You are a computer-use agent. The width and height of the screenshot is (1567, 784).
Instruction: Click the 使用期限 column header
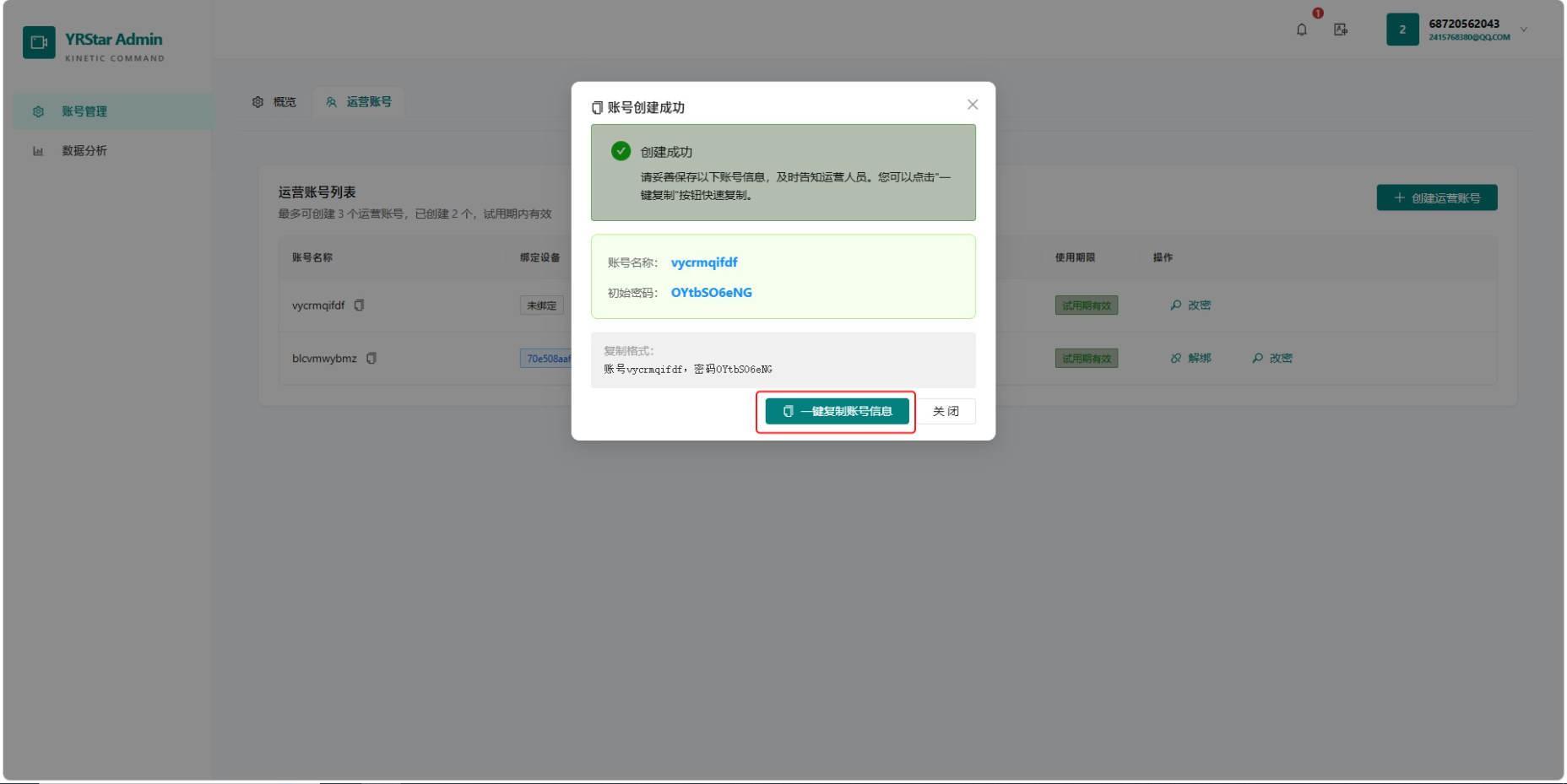[1075, 257]
